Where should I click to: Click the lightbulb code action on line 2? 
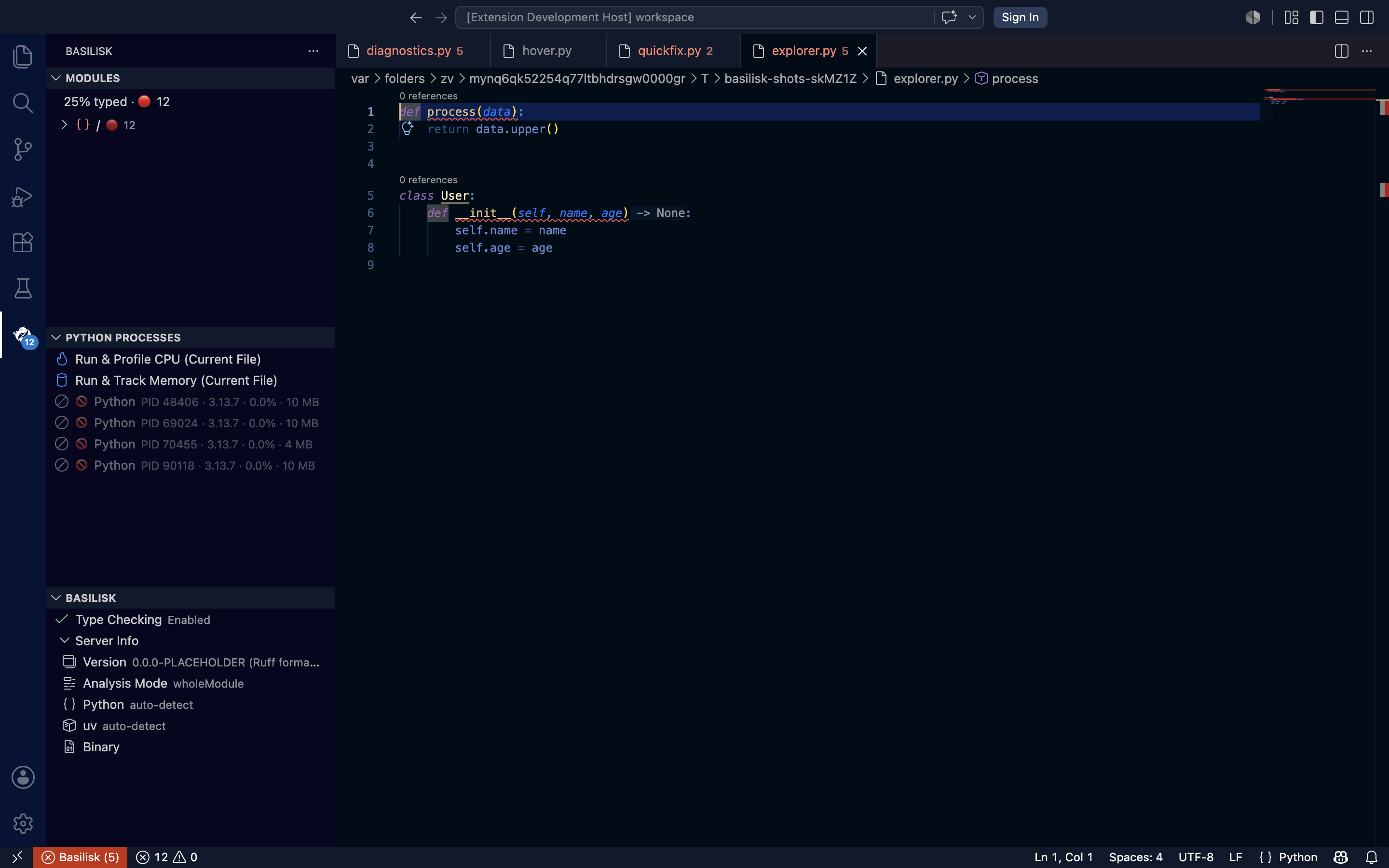(408, 129)
